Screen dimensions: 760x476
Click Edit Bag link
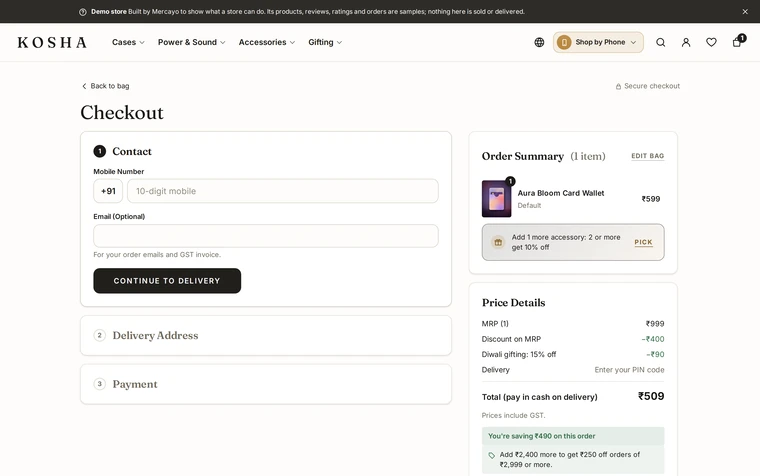click(x=648, y=156)
